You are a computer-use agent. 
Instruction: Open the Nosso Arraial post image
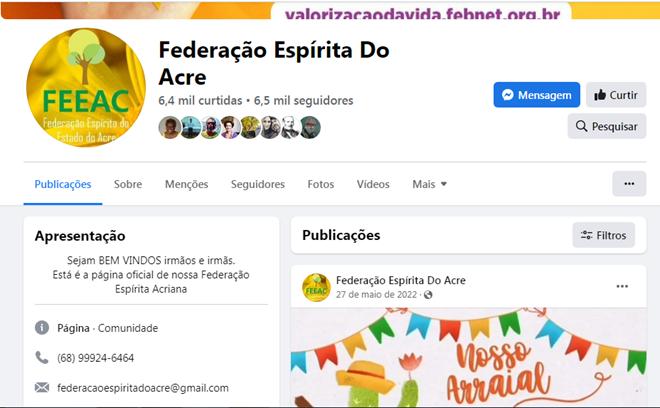(468, 357)
